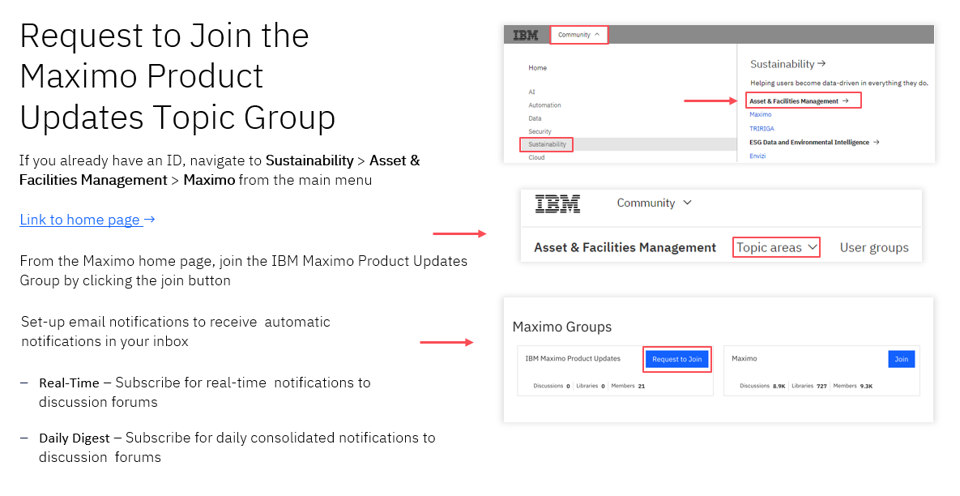Expand the Topic areas dropdown
The width and height of the screenshot is (960, 496).
pos(776,247)
